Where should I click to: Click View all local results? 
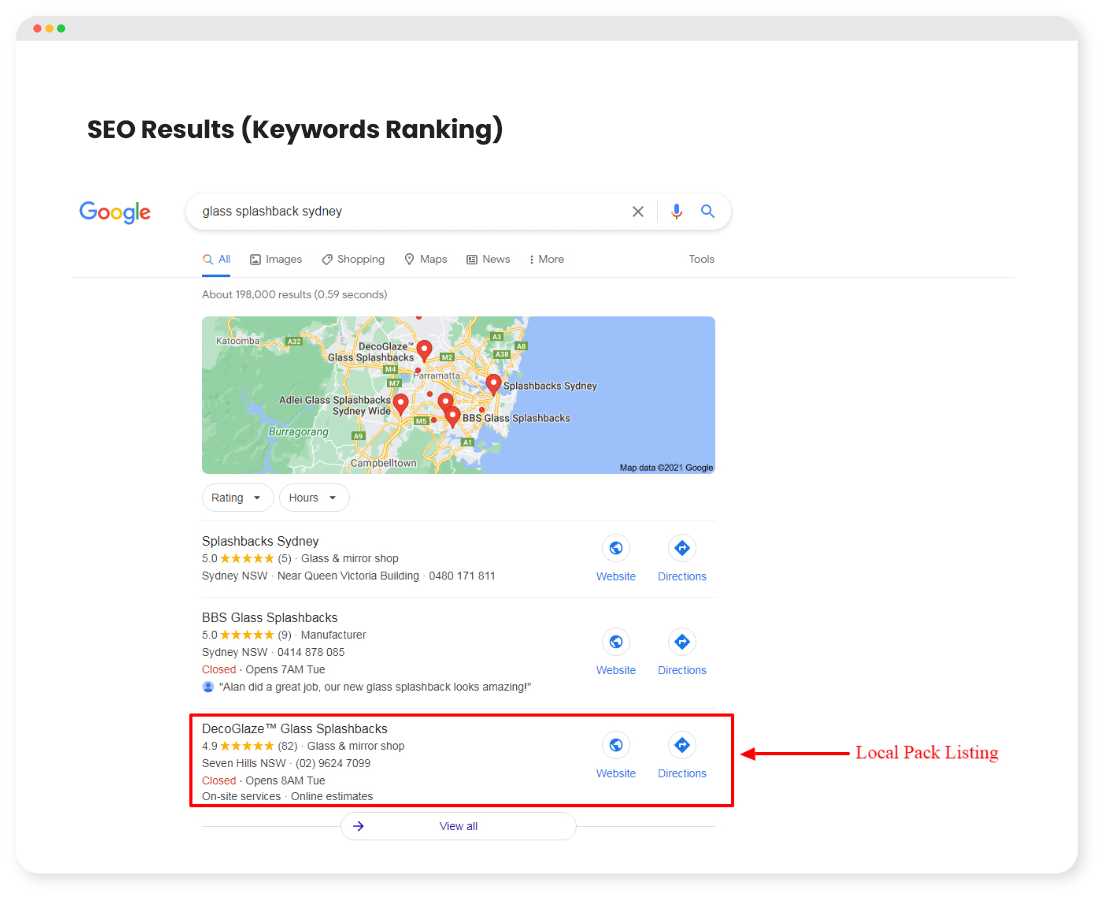click(x=458, y=826)
